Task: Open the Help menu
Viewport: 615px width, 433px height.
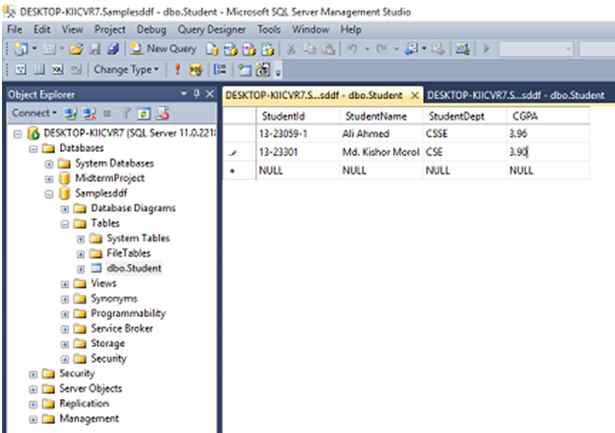Action: [351, 29]
